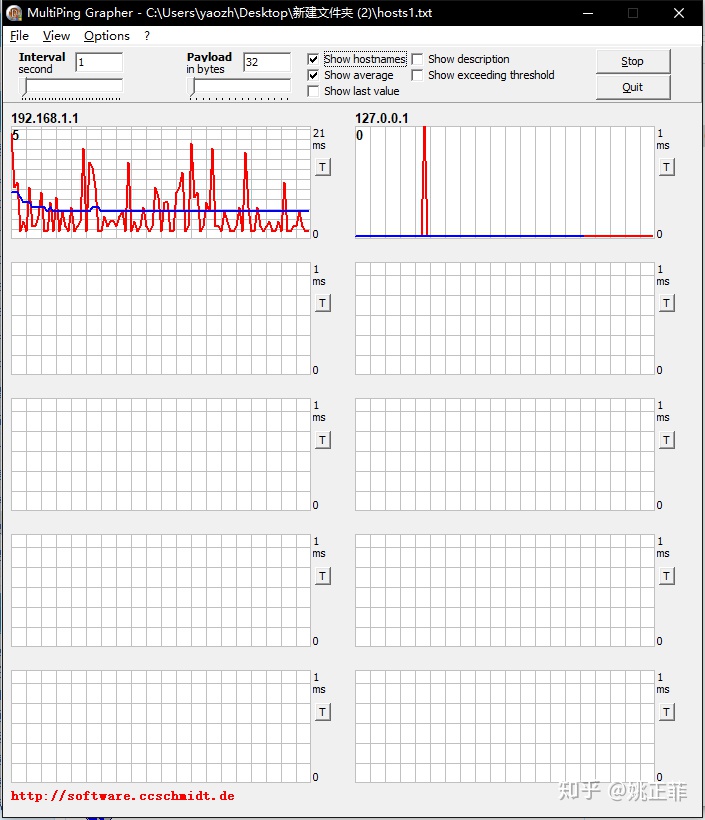The height and width of the screenshot is (820, 705).
Task: Open the View menu
Action: [x=56, y=36]
